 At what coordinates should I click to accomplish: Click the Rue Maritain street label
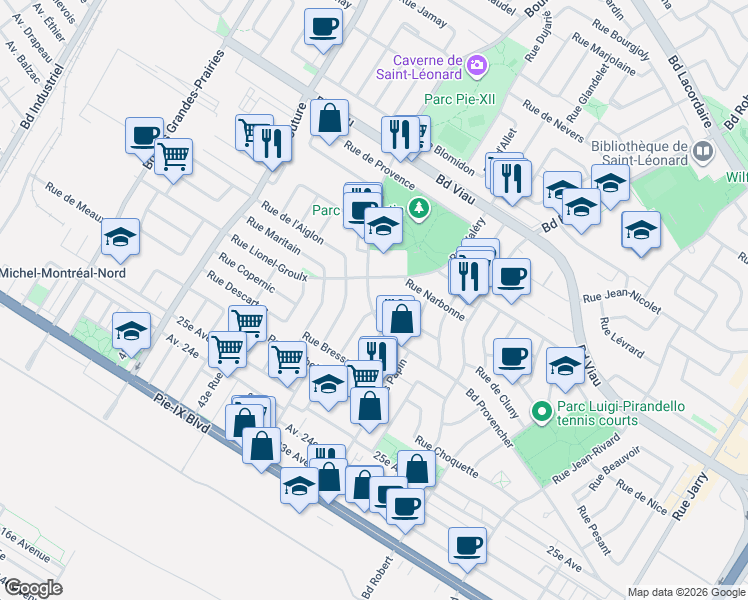click(x=274, y=236)
